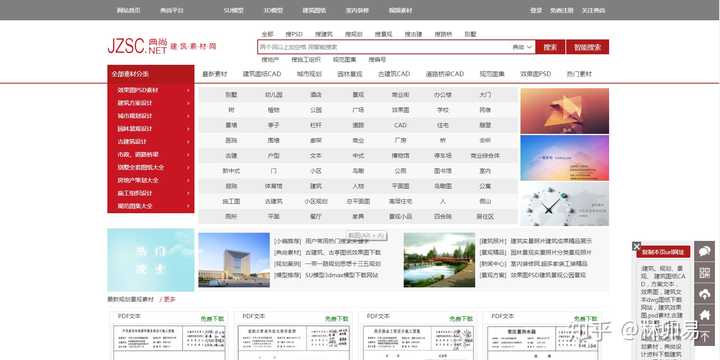Click the house icon in floating sidebar

pos(705,315)
